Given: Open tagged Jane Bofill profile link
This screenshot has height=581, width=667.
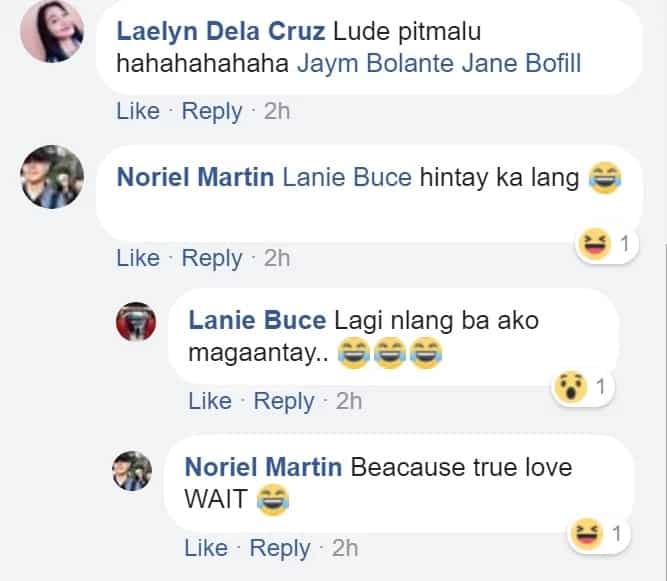Looking at the screenshot, I should [x=522, y=63].
